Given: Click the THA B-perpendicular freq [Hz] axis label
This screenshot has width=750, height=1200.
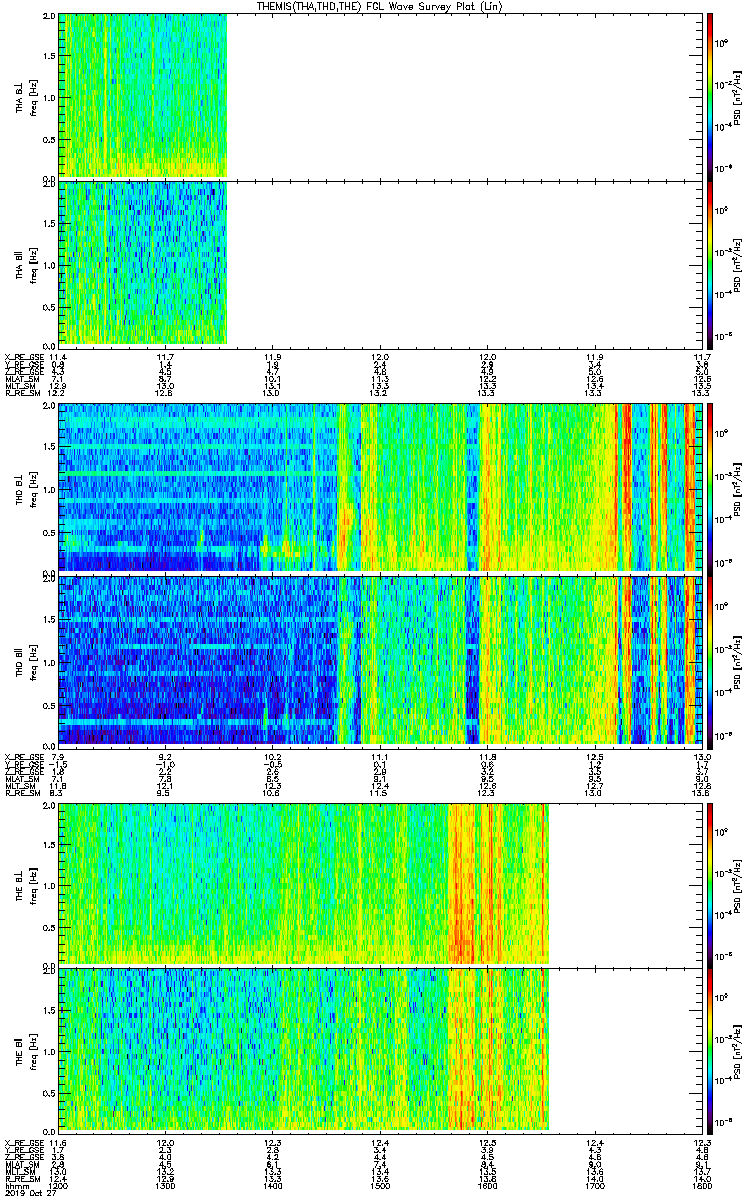Looking at the screenshot, I should pyautogui.click(x=32, y=96).
